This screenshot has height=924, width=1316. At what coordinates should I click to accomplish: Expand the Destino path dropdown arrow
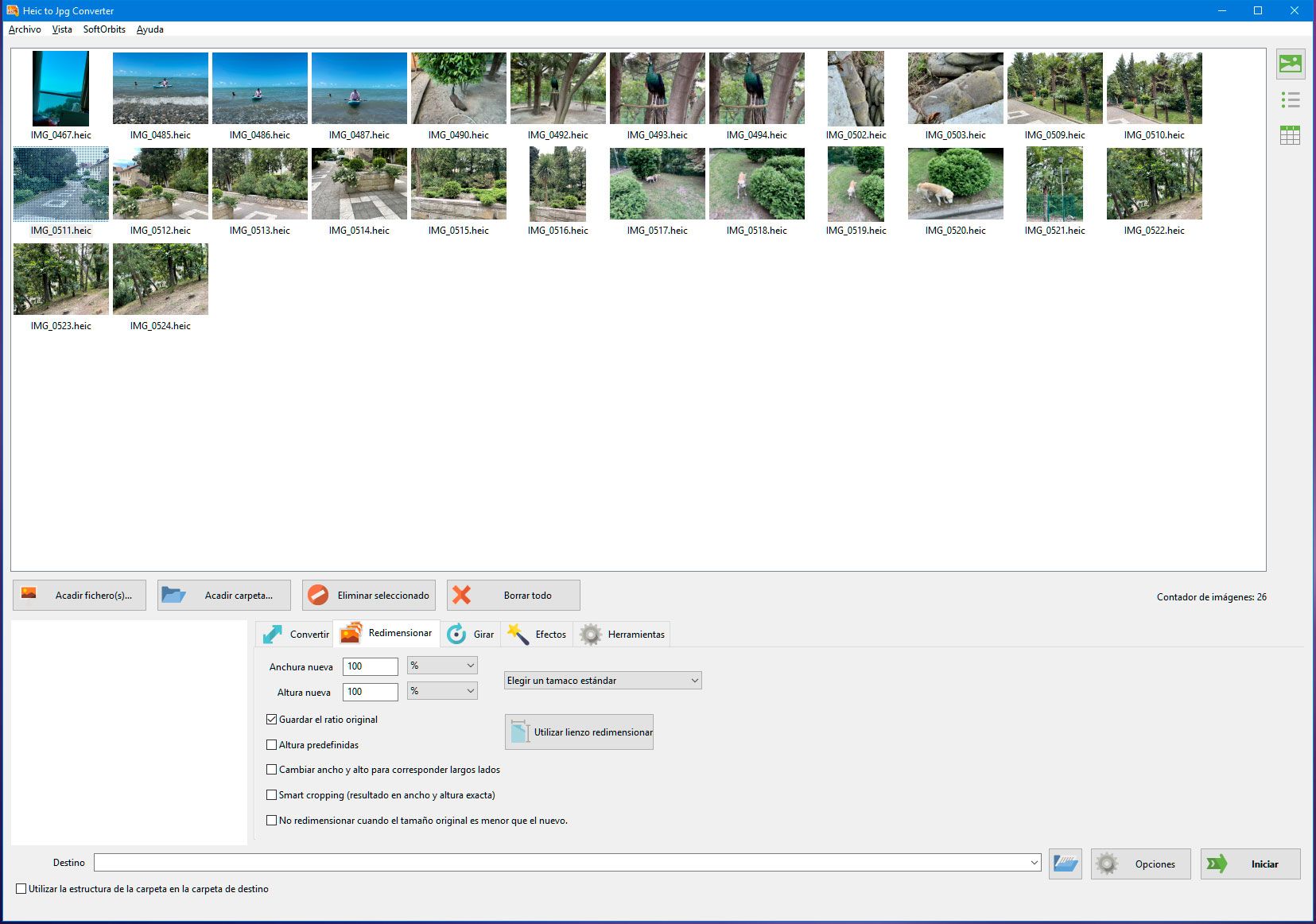[x=1034, y=863]
